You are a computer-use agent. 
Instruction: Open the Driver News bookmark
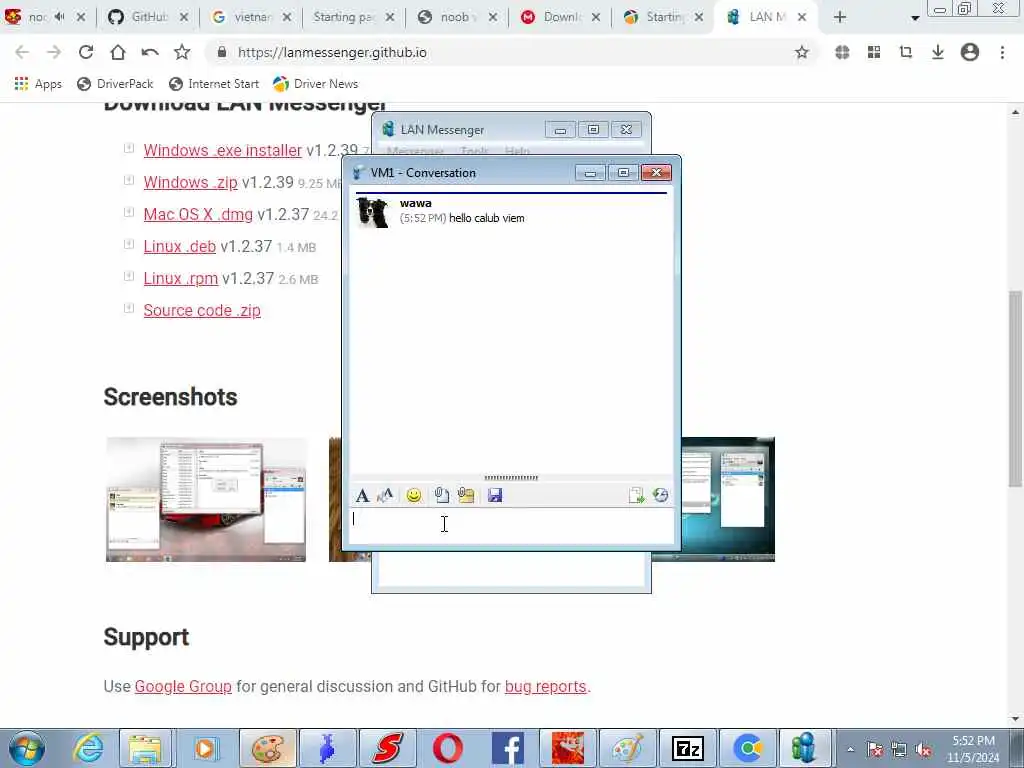[x=315, y=84]
